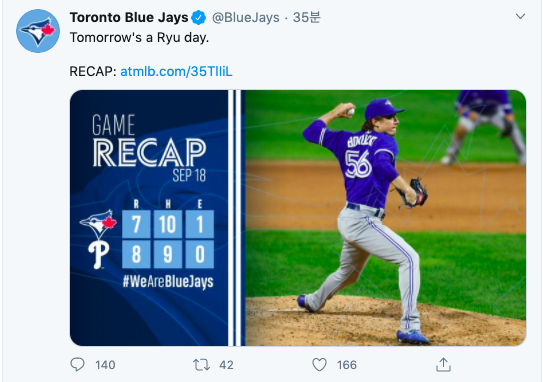
Task: Open the @BlueJays handle
Action: point(246,17)
